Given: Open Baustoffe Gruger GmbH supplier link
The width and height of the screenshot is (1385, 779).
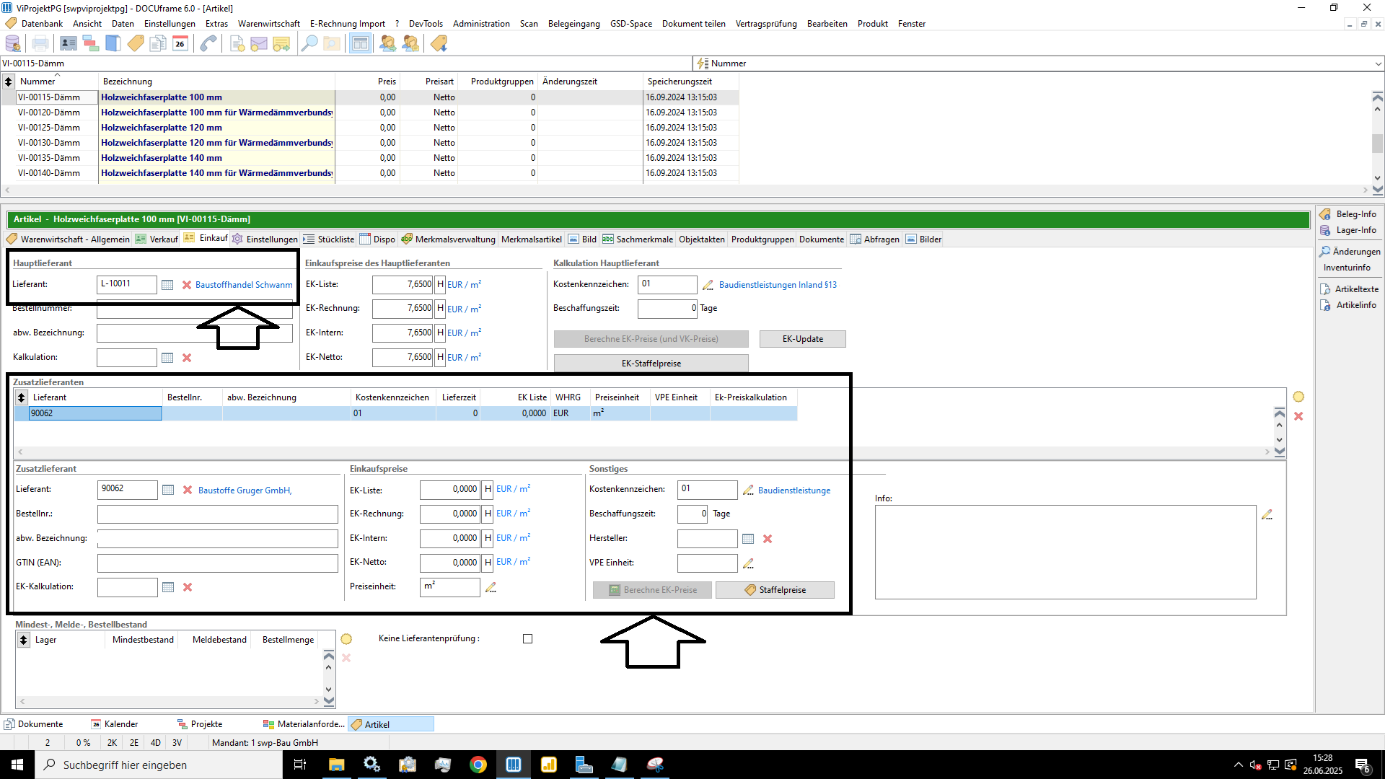Looking at the screenshot, I should (245, 490).
